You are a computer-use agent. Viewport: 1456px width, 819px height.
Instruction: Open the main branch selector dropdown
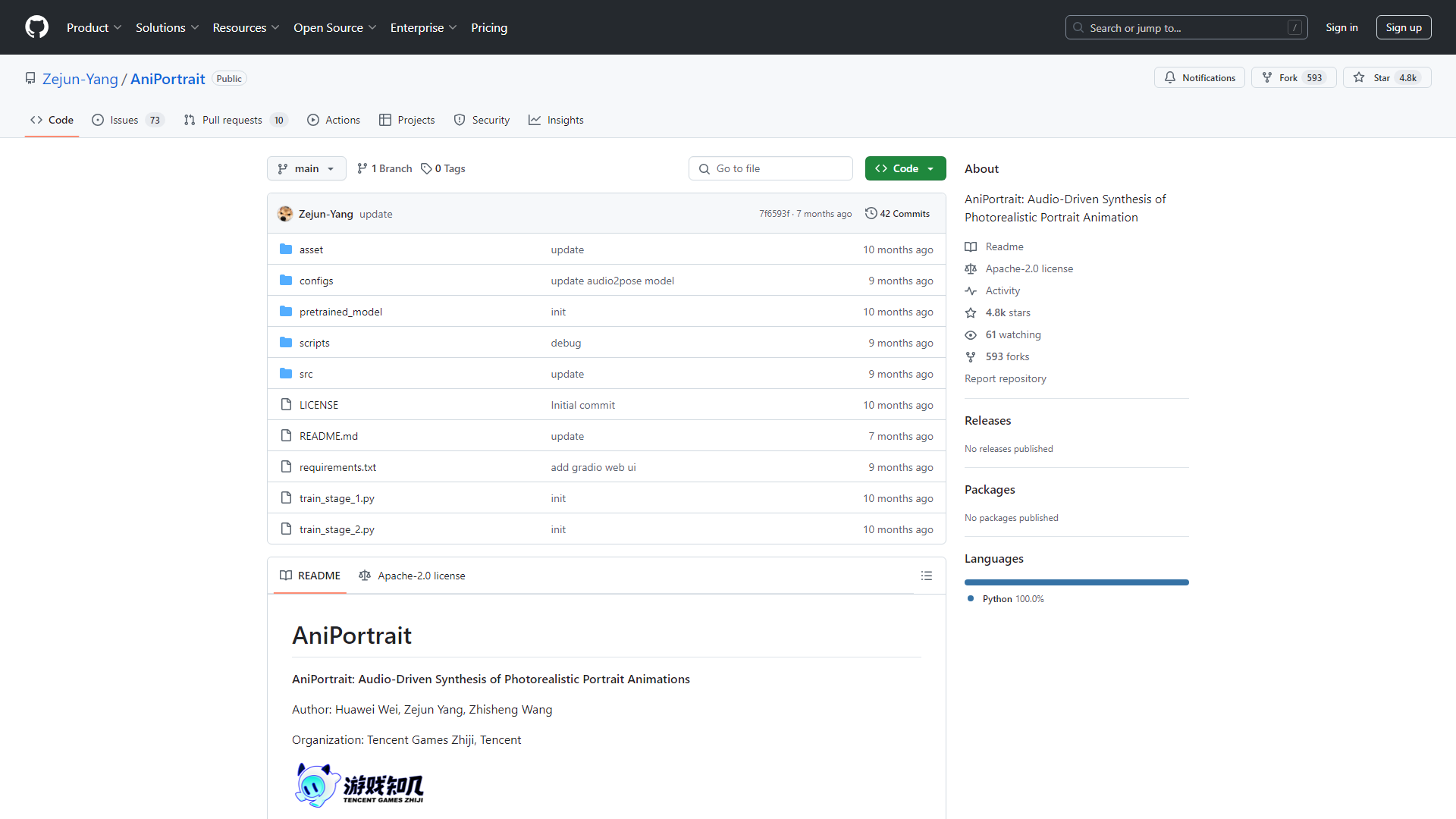pos(306,168)
